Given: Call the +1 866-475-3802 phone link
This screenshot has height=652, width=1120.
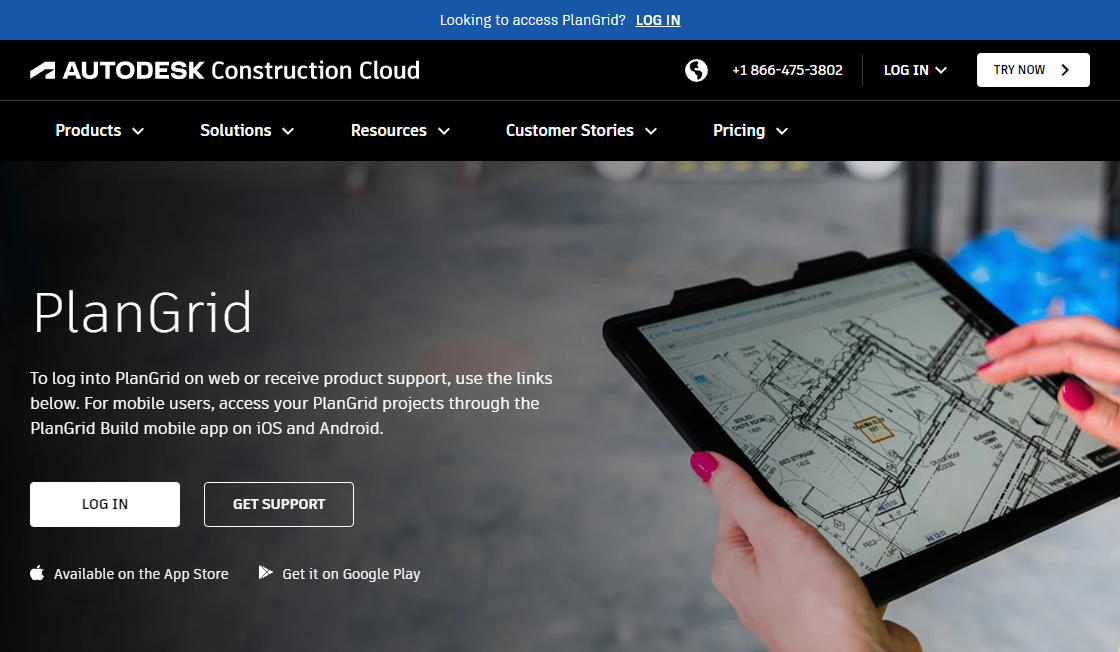Looking at the screenshot, I should pos(787,70).
